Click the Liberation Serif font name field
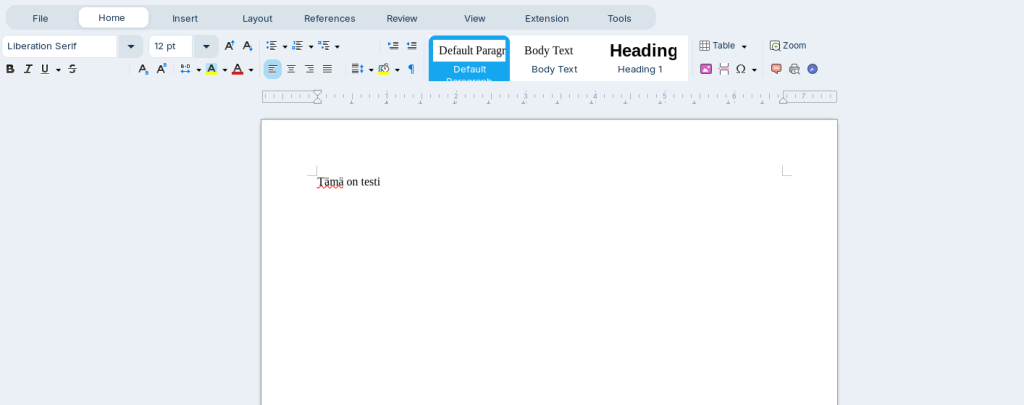The width and height of the screenshot is (1024, 405). 59,46
